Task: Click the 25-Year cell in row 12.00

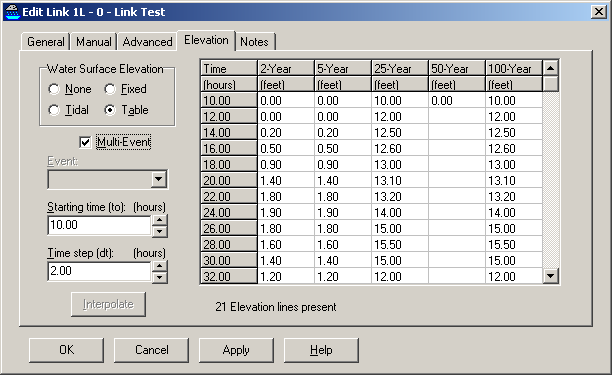Action: [x=400, y=117]
